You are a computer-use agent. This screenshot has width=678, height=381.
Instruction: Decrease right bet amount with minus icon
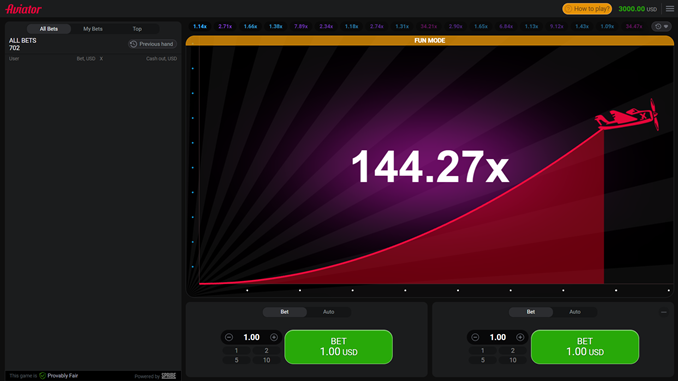pos(475,337)
